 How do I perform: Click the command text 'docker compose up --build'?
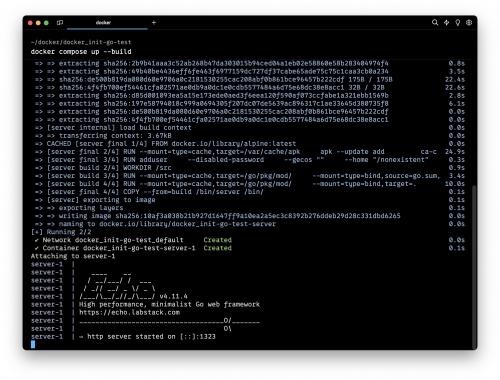tap(81, 52)
